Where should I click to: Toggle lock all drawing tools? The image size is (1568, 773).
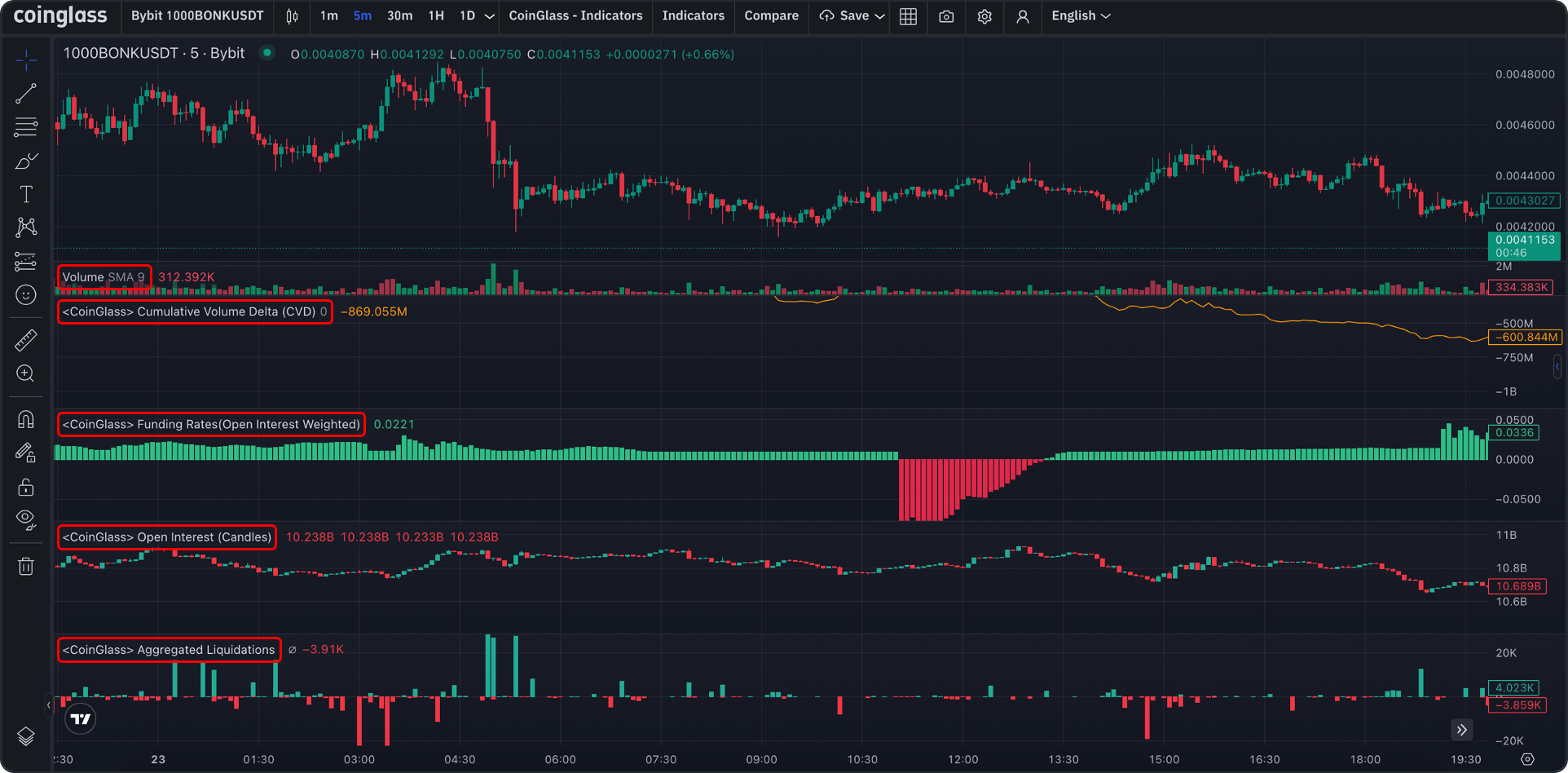26,487
